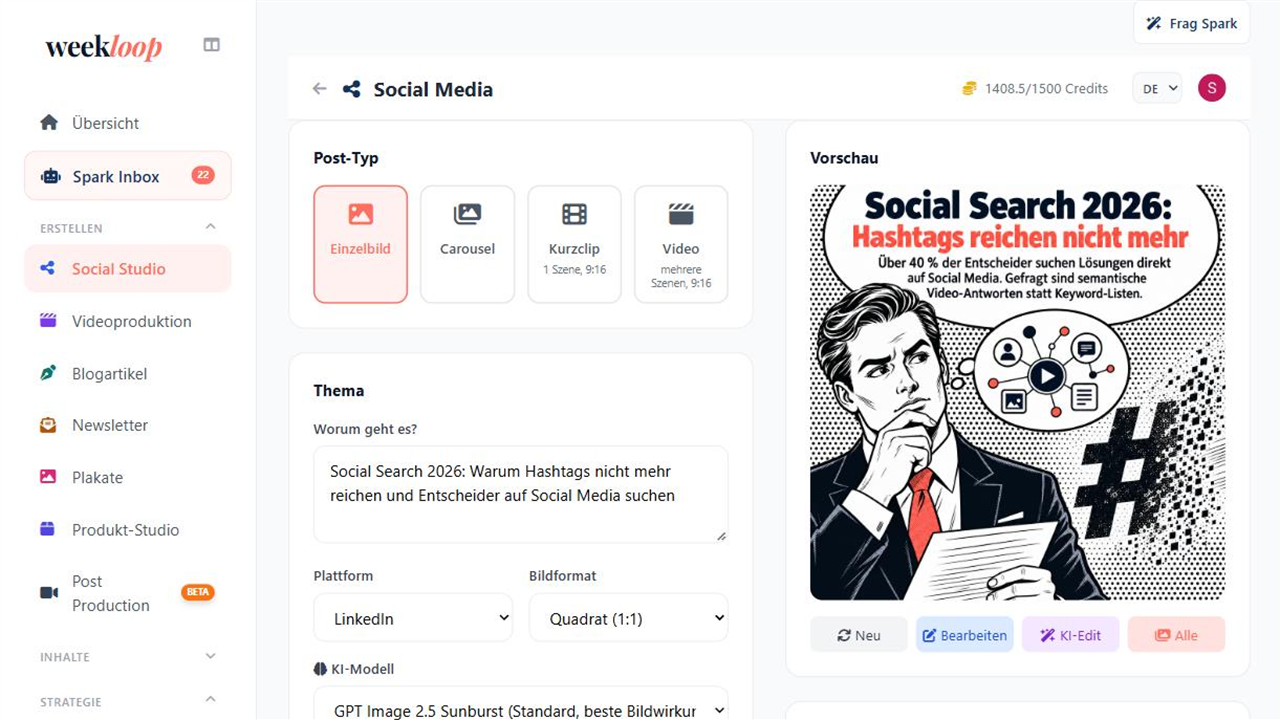1280x720 pixels.
Task: Open Spark Inbox
Action: (x=128, y=176)
